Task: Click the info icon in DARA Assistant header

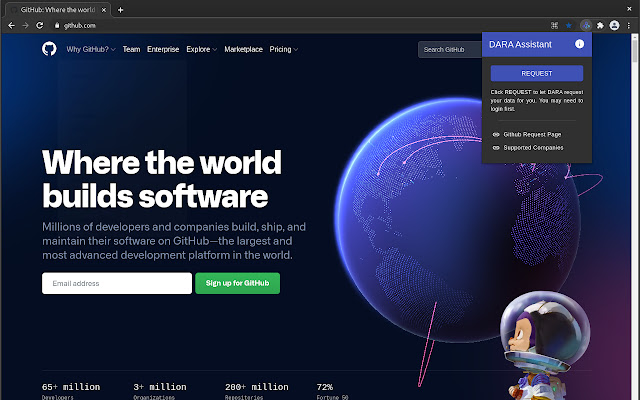Action: tap(579, 44)
